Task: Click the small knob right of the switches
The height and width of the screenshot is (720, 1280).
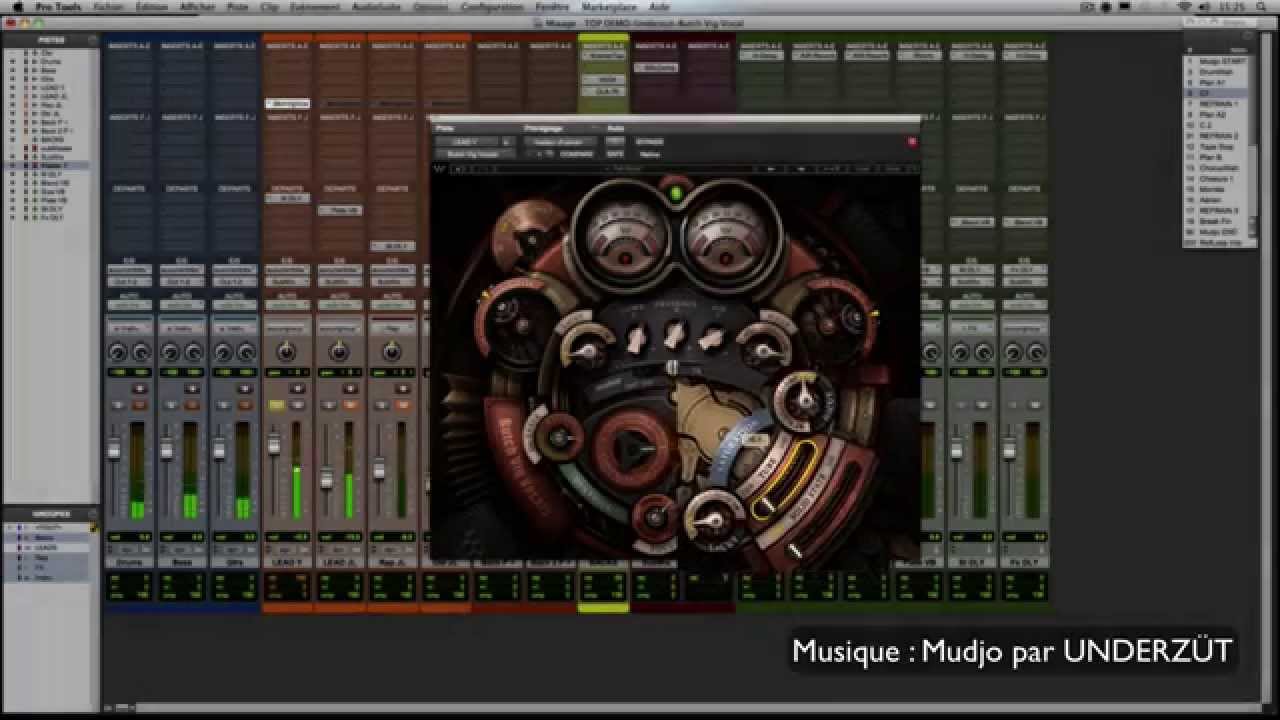Action: (x=765, y=351)
